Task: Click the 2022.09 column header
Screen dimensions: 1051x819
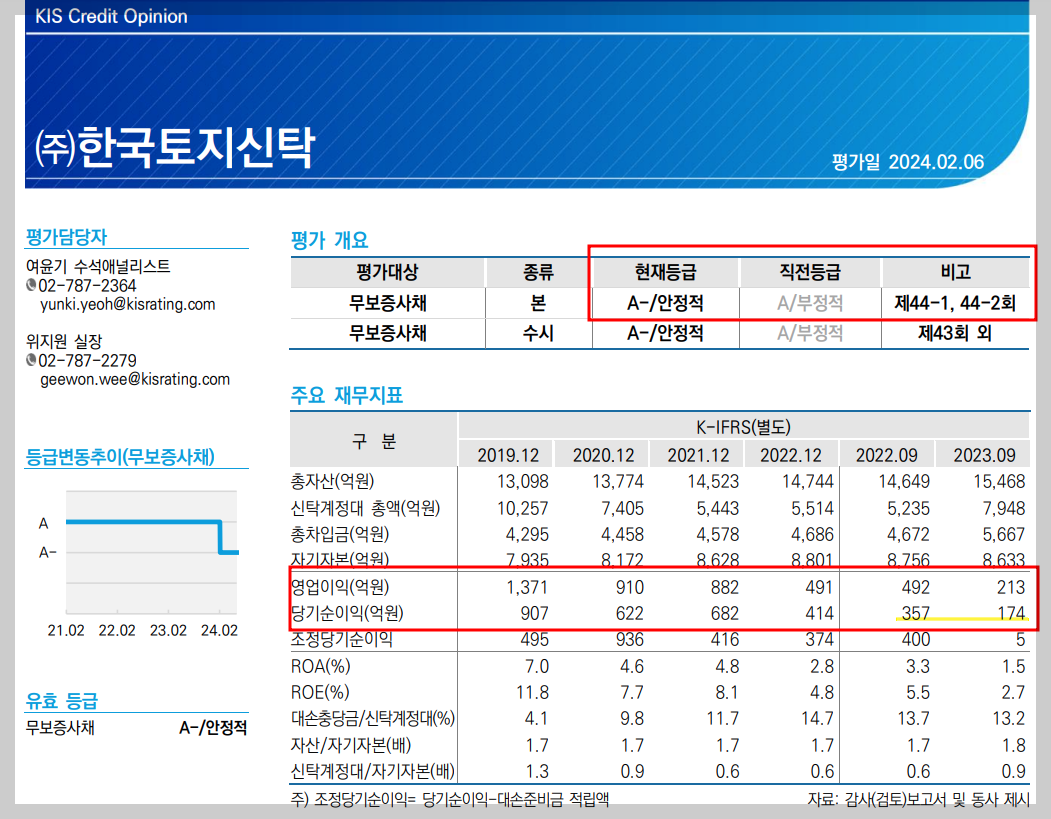Action: coord(887,455)
